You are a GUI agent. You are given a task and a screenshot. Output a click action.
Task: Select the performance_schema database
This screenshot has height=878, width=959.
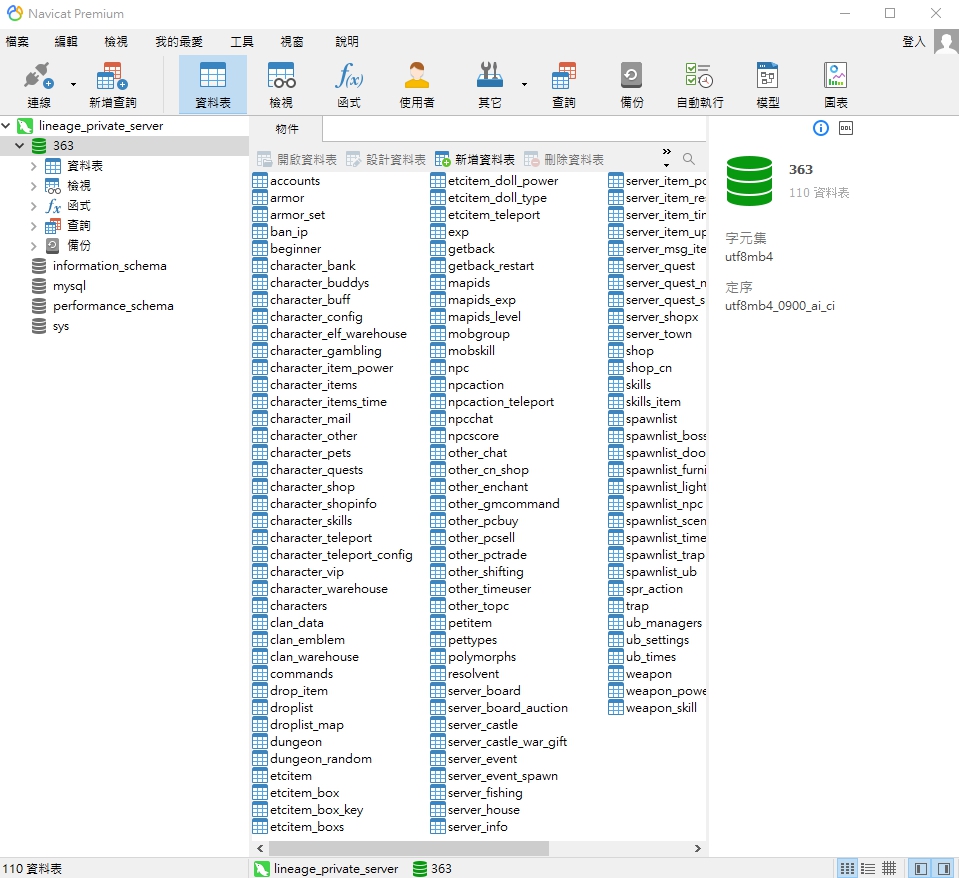(x=113, y=306)
